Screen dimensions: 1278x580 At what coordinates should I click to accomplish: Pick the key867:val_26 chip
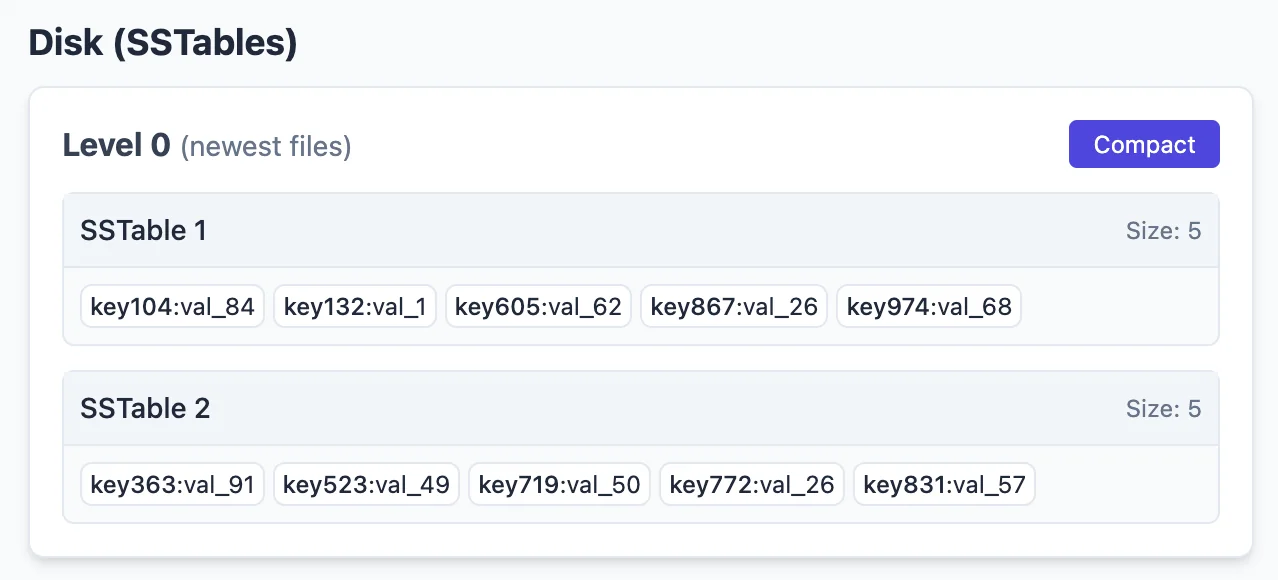click(x=734, y=306)
